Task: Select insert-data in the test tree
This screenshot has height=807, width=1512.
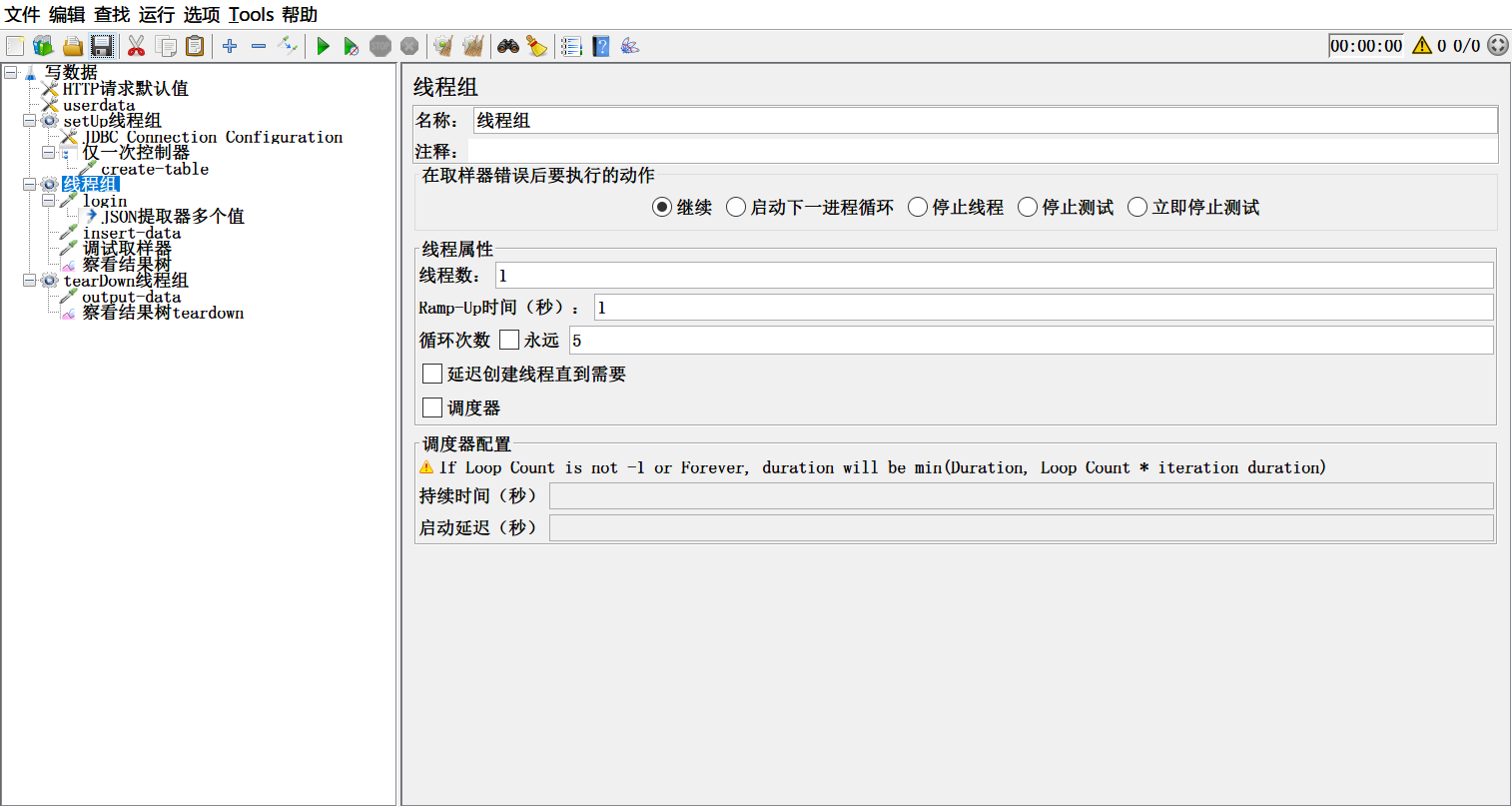Action: [x=131, y=233]
